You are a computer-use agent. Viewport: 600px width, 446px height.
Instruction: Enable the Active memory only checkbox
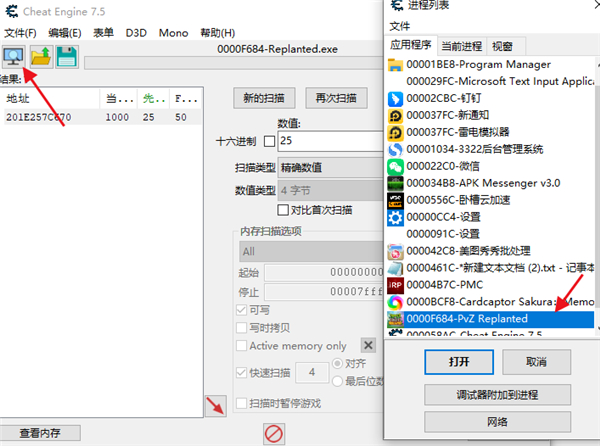pyautogui.click(x=241, y=346)
